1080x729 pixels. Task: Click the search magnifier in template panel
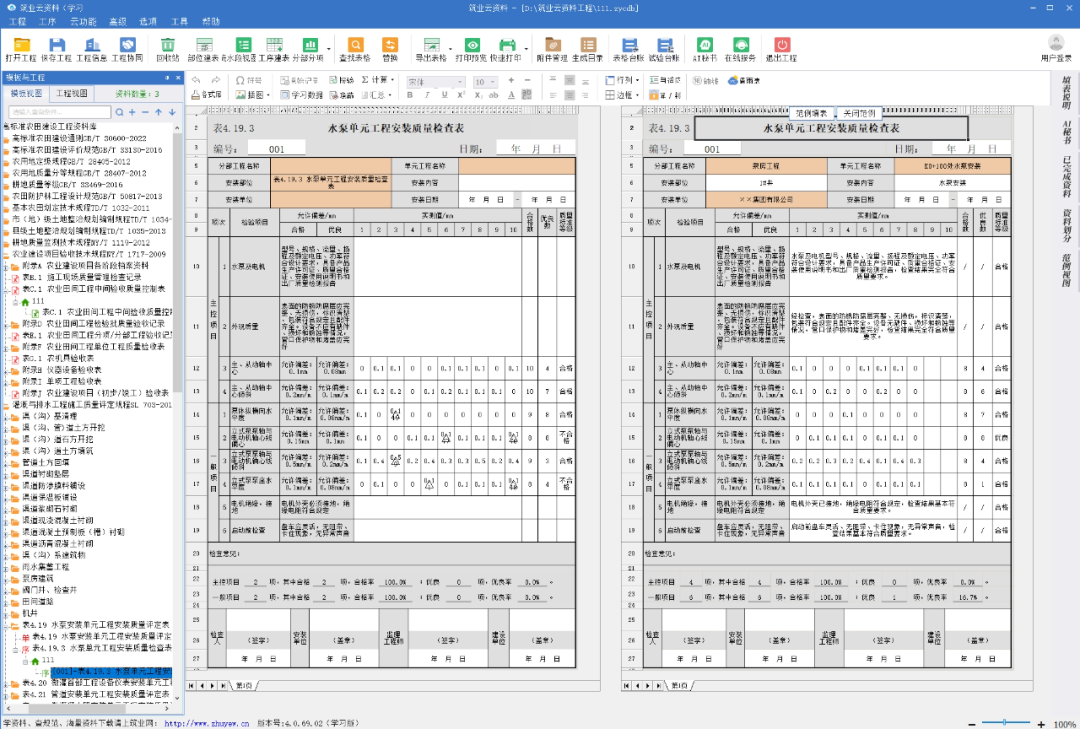pyautogui.click(x=120, y=112)
